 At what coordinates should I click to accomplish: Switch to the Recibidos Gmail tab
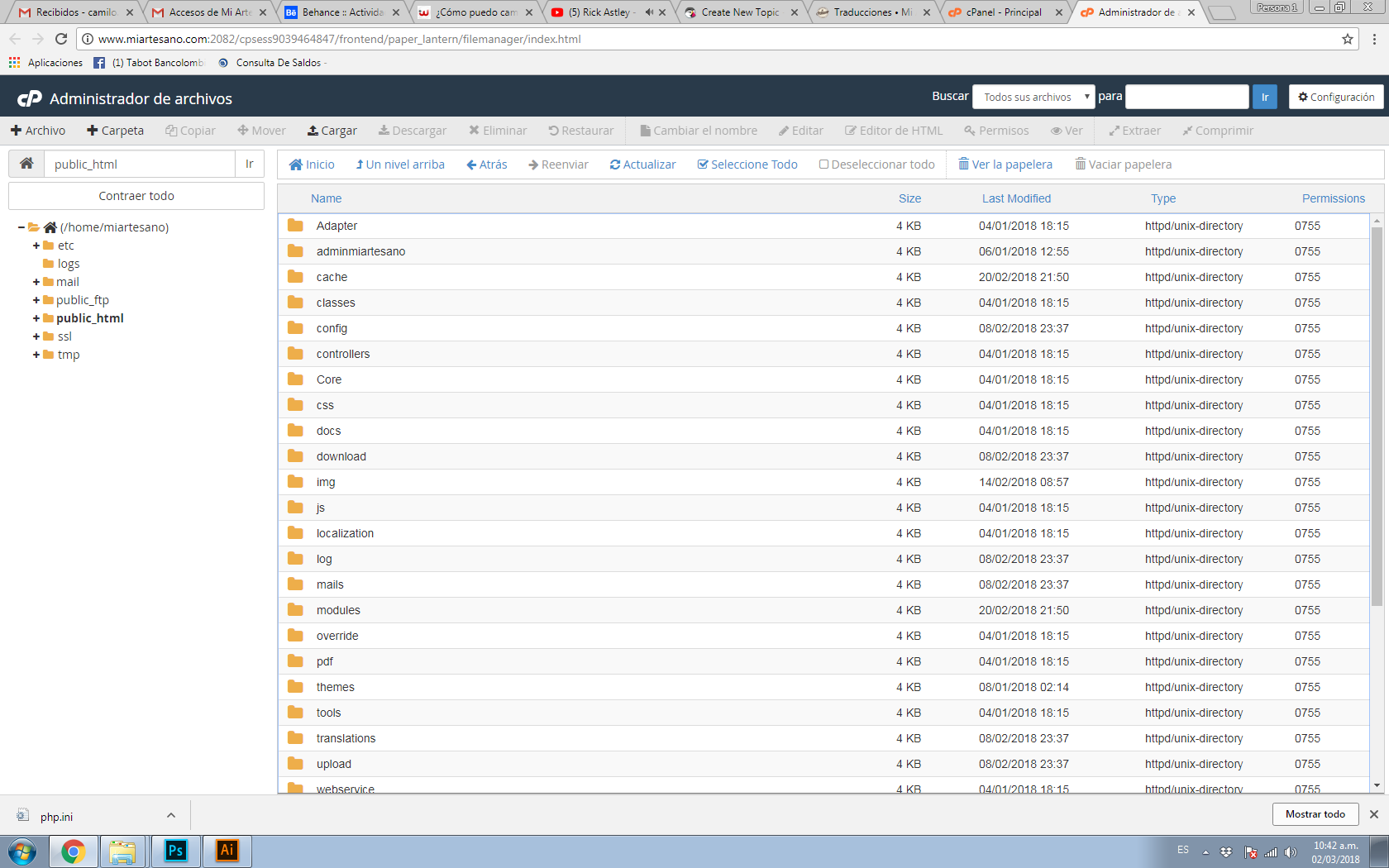tap(76, 12)
